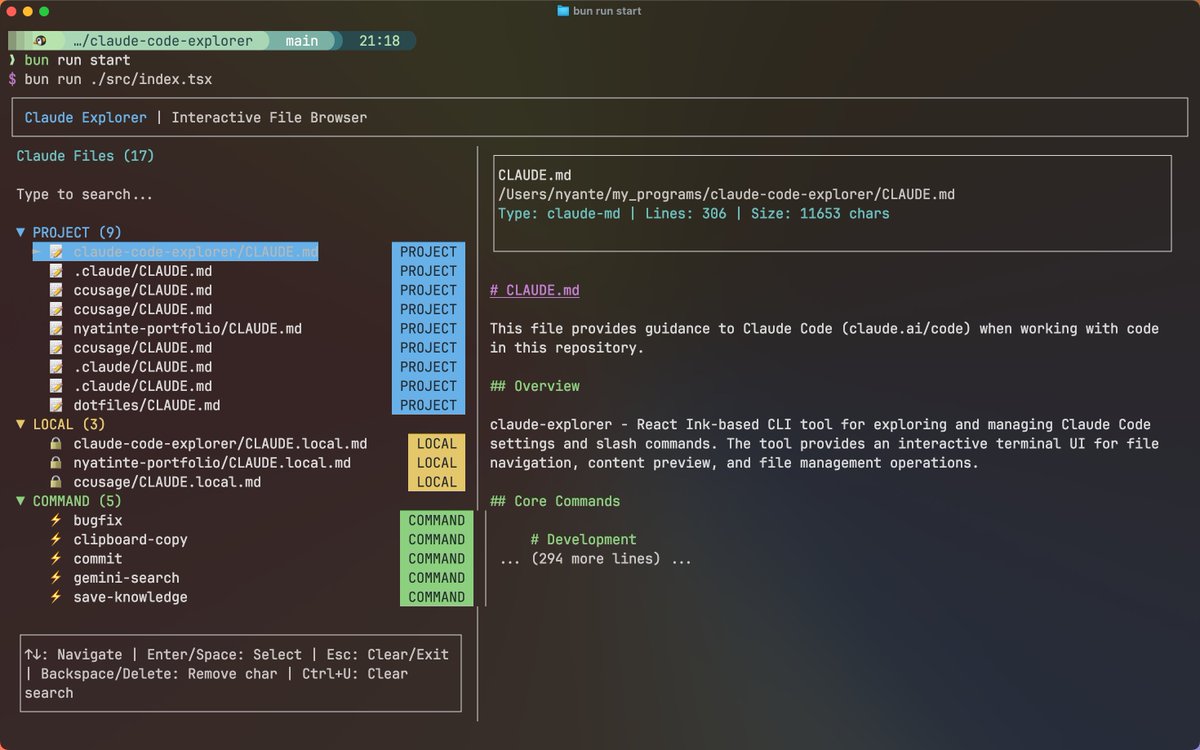The height and width of the screenshot is (750, 1200).
Task: Open ccusage/CLAUDE.local.md
Action: click(167, 482)
